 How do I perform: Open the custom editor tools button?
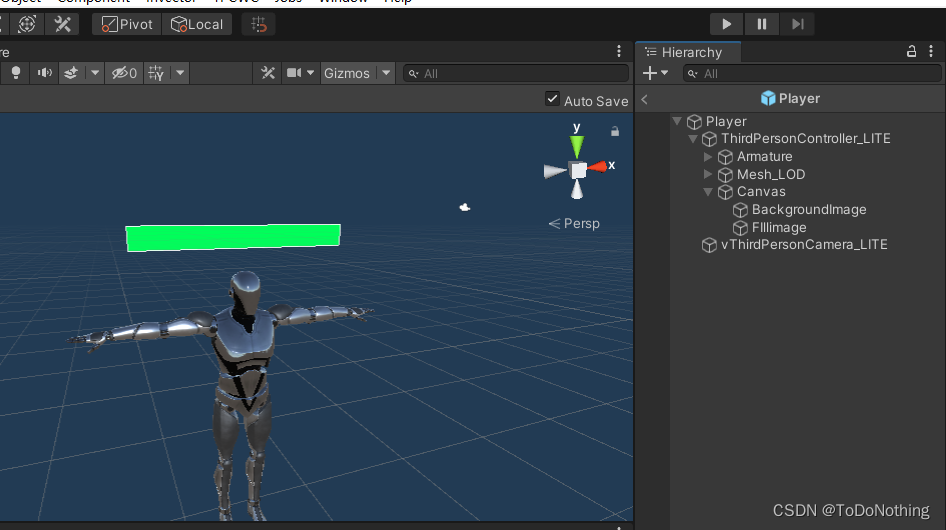tap(62, 24)
